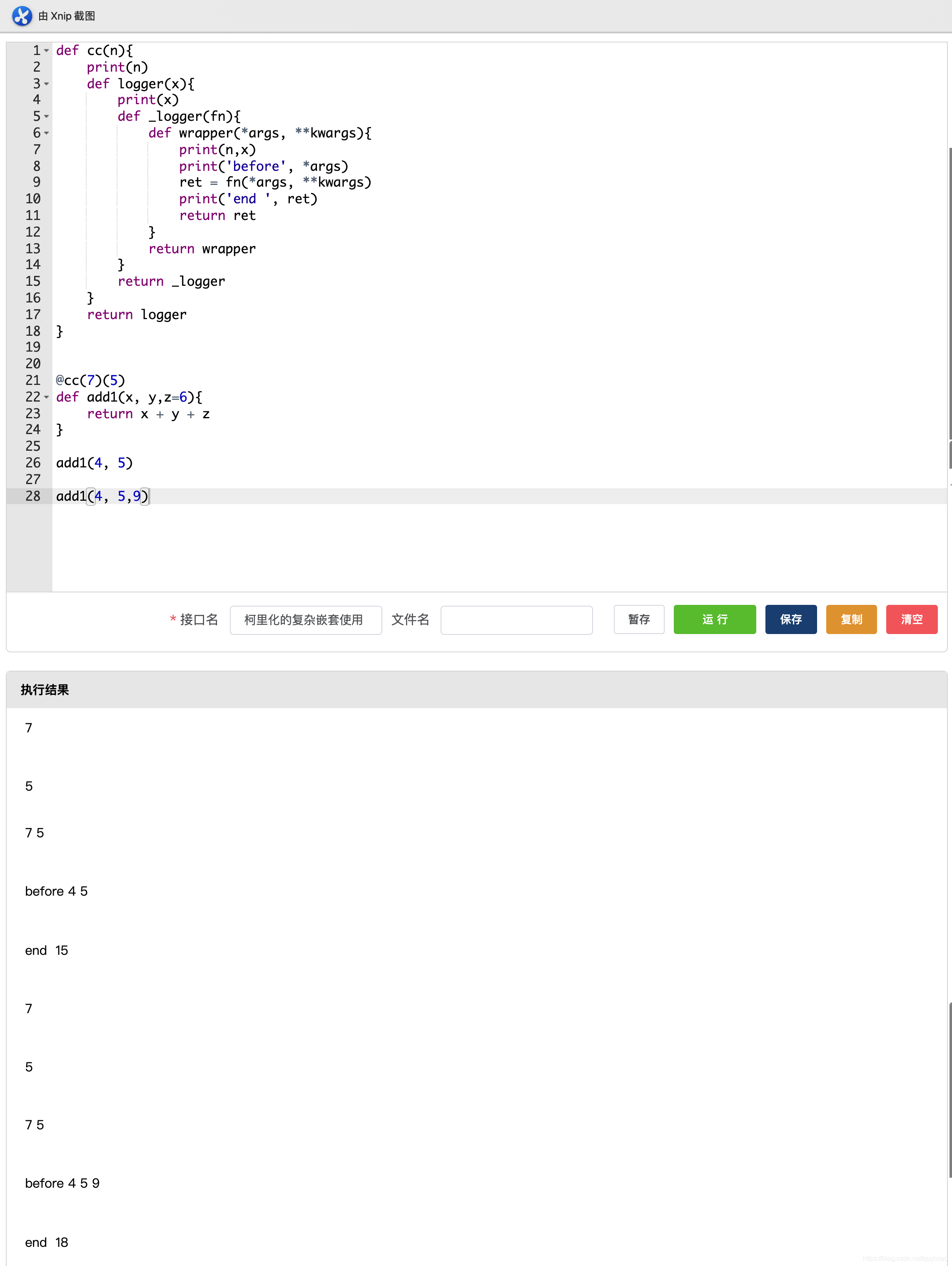This screenshot has height=1266, width=952.
Task: Focus the 接口名 input field
Action: point(306,620)
